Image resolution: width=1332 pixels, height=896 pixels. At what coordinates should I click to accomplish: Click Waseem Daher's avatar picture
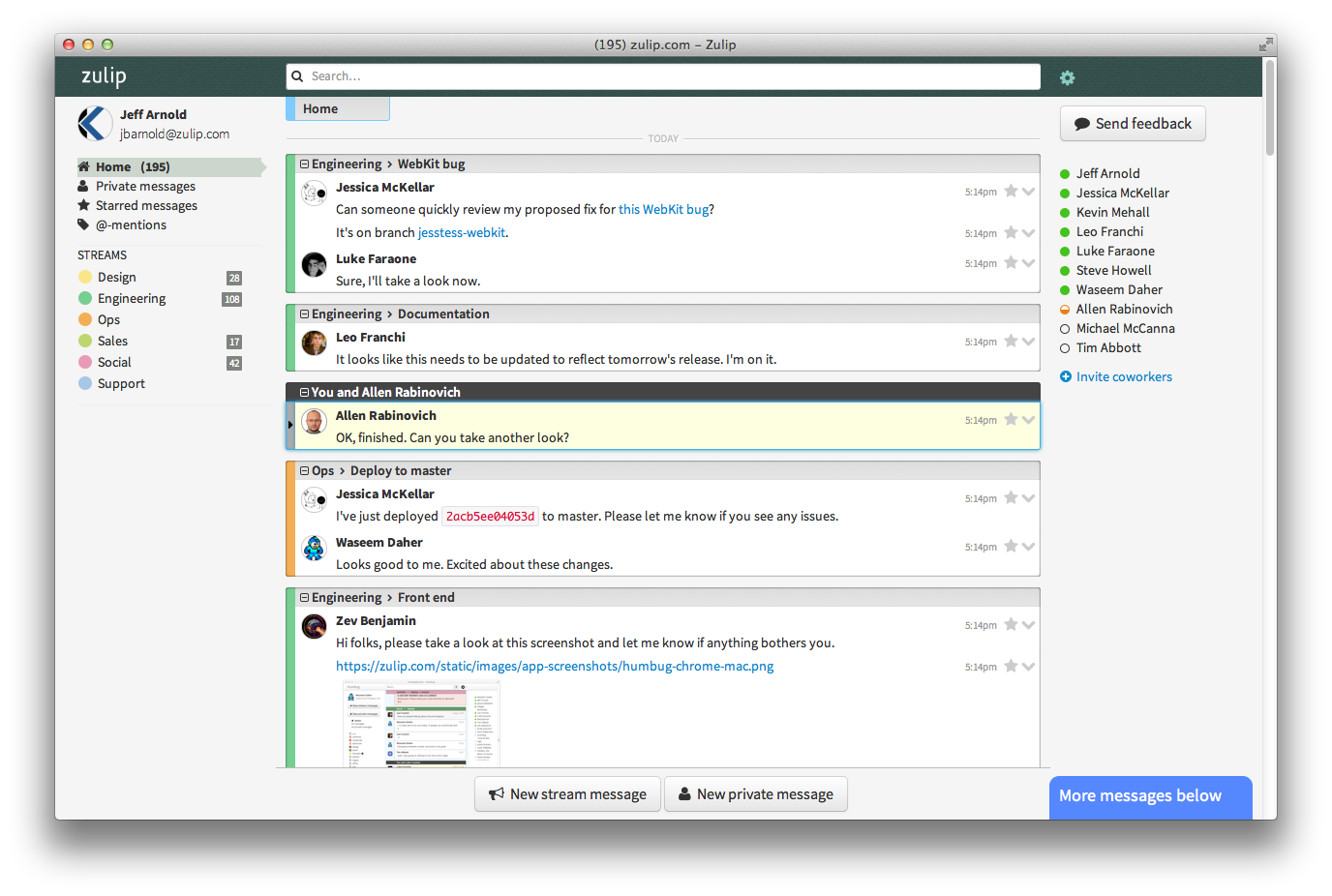314,548
